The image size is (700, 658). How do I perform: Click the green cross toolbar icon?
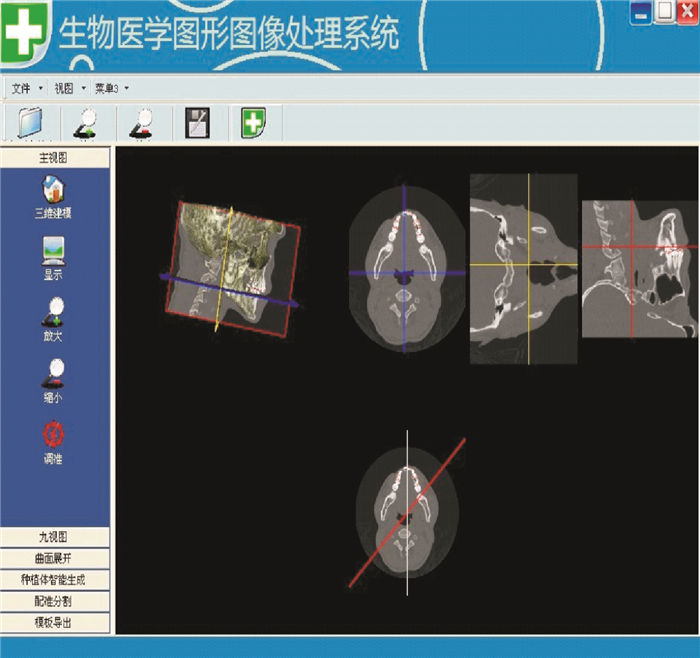[253, 123]
